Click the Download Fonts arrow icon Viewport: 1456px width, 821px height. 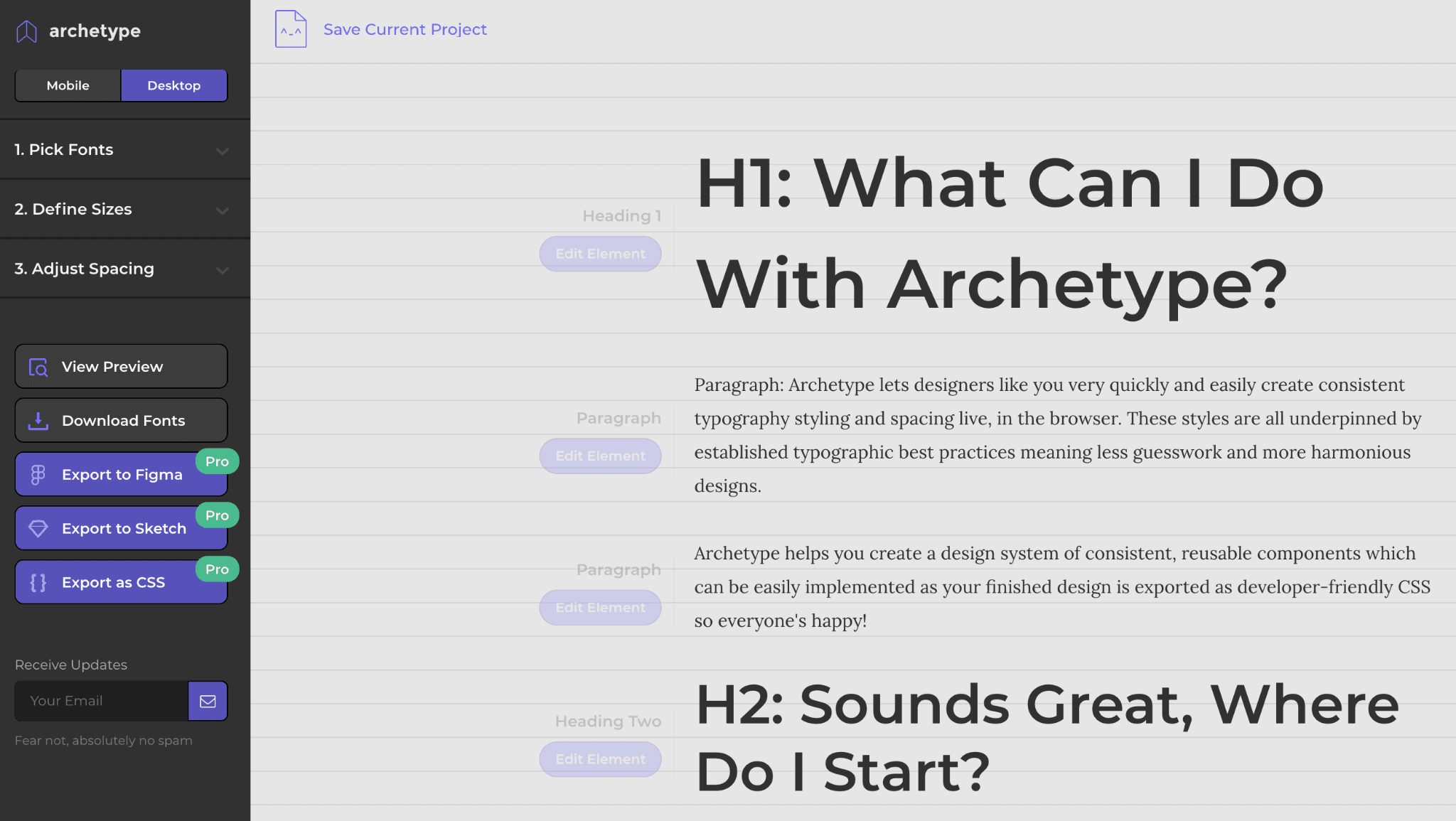[x=38, y=421]
